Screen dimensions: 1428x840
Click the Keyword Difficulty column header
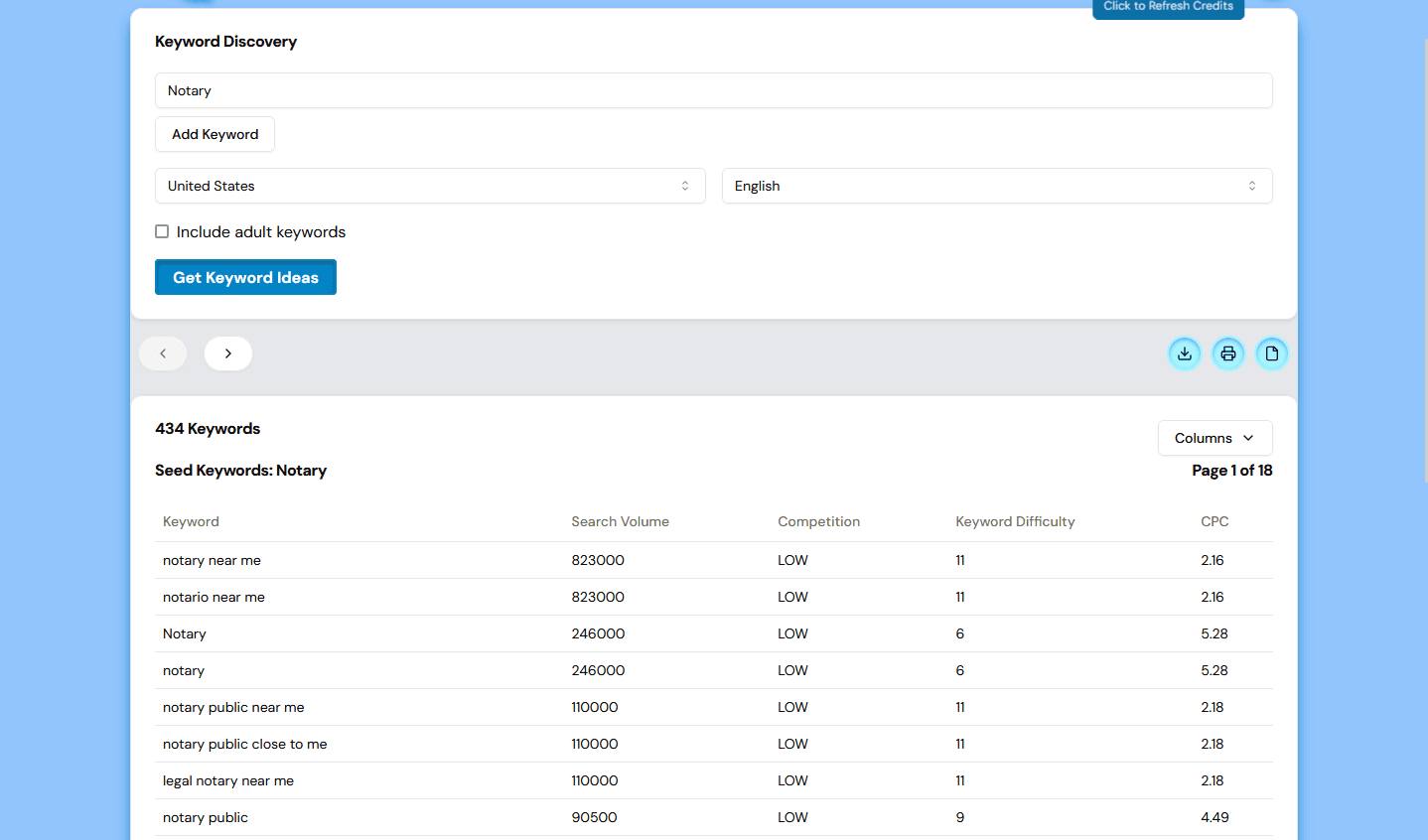1015,521
